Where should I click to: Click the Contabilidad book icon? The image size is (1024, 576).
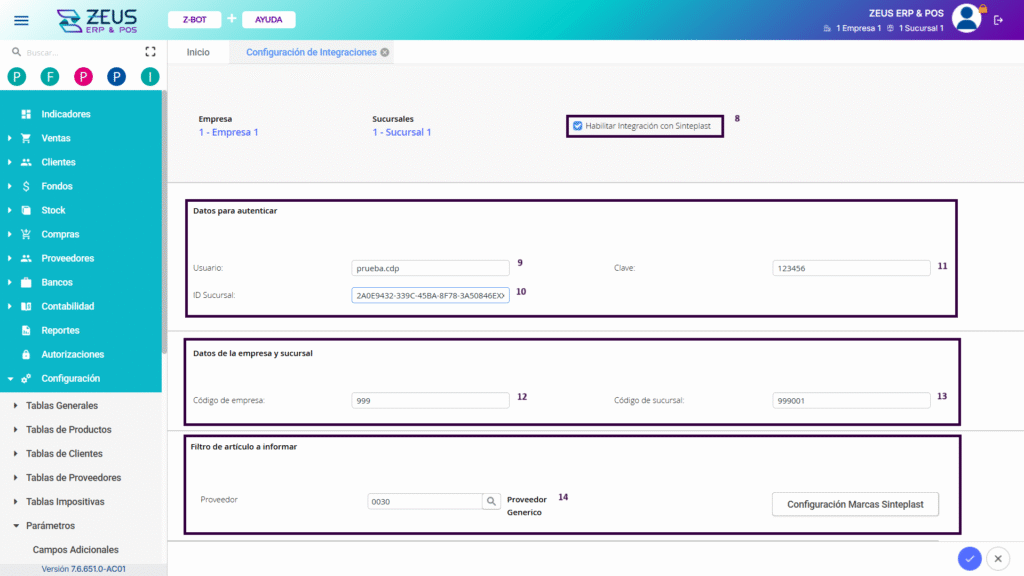[x=26, y=306]
